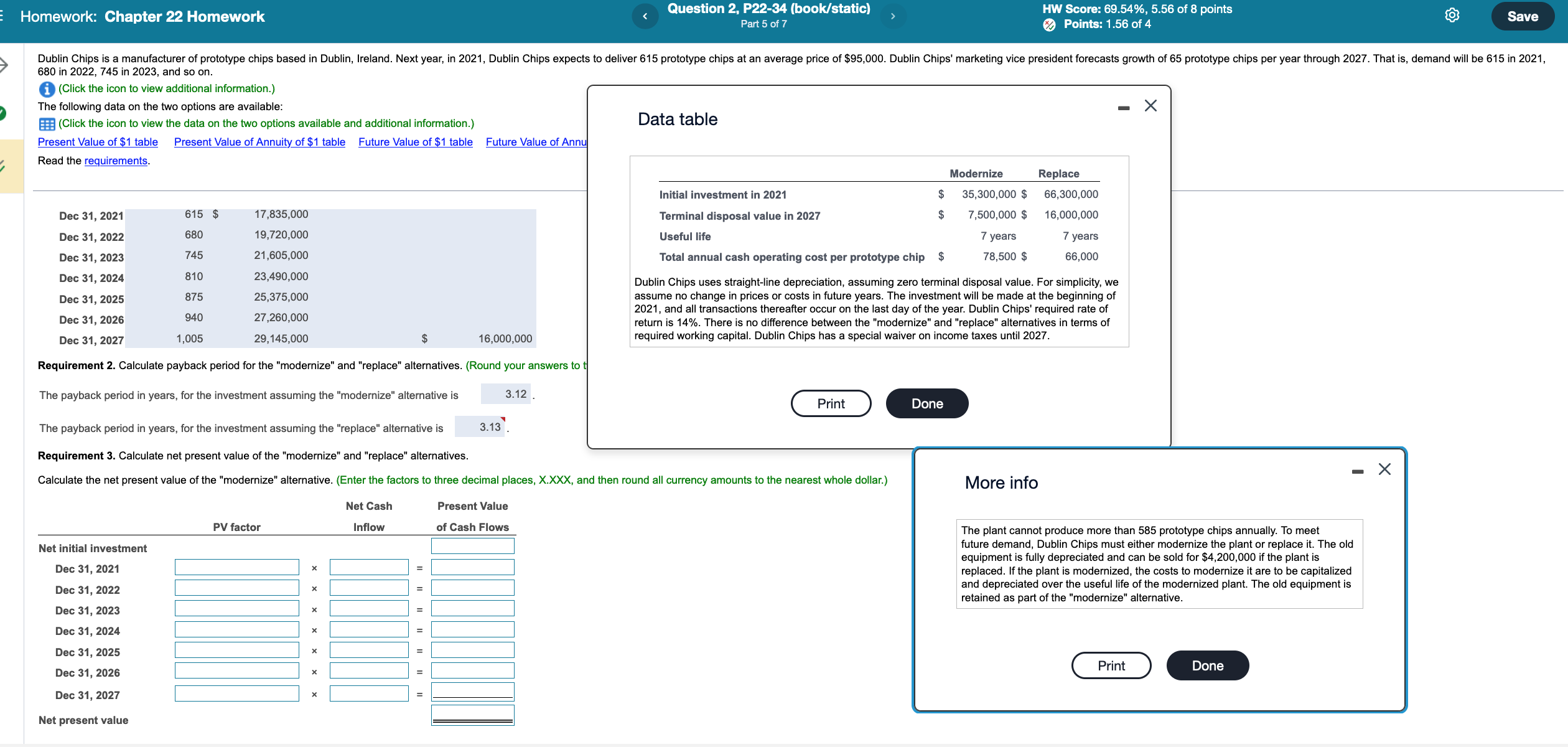Click the partial-credit icon beside Points
Screen dimensions: 1568x747
pos(1049,25)
